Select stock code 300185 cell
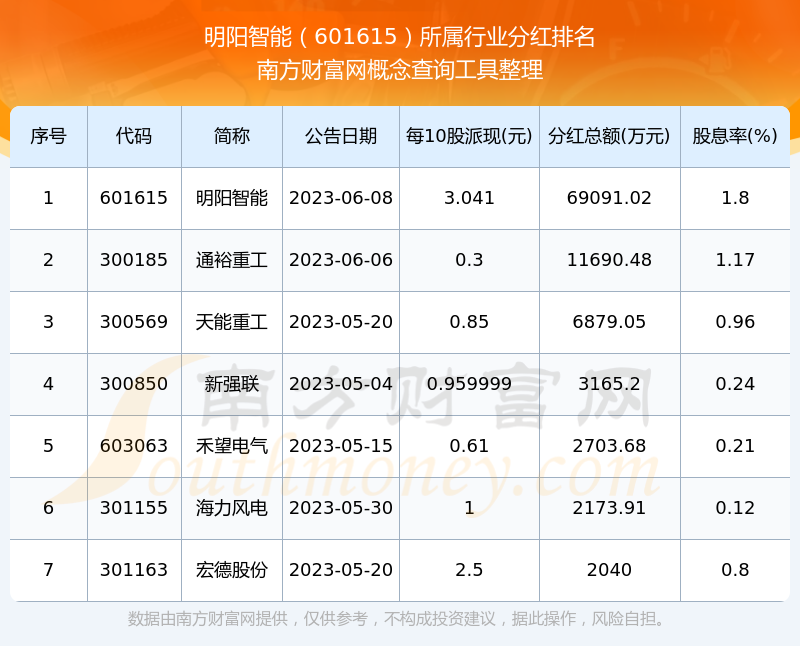This screenshot has width=800, height=646. coord(134,260)
